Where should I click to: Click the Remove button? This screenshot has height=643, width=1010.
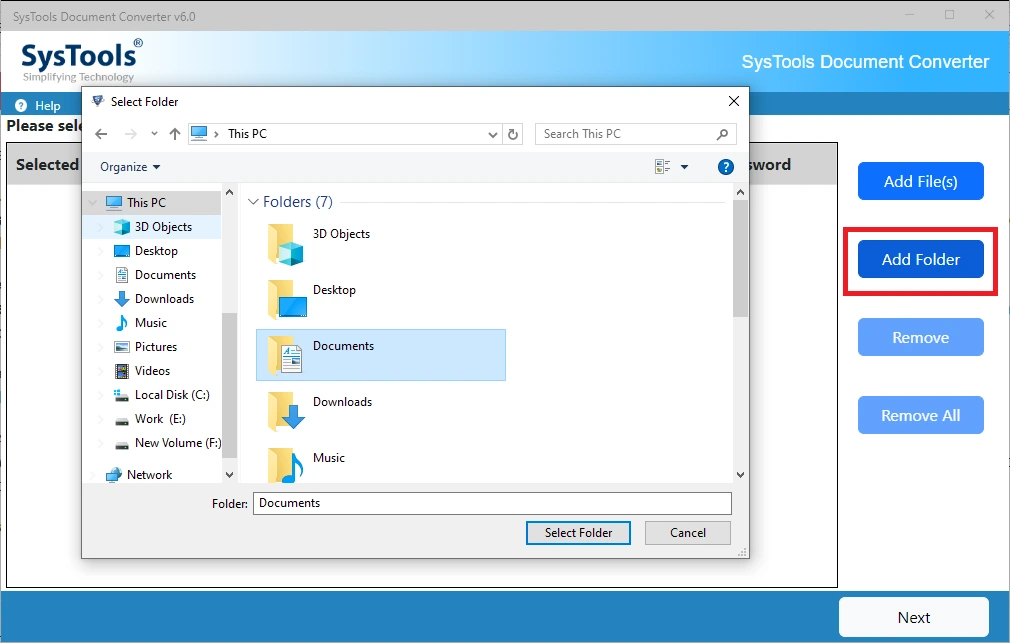click(x=920, y=337)
